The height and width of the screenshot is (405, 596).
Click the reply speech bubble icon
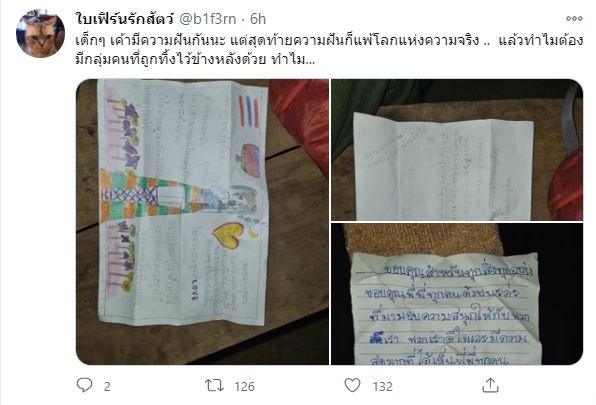84,385
